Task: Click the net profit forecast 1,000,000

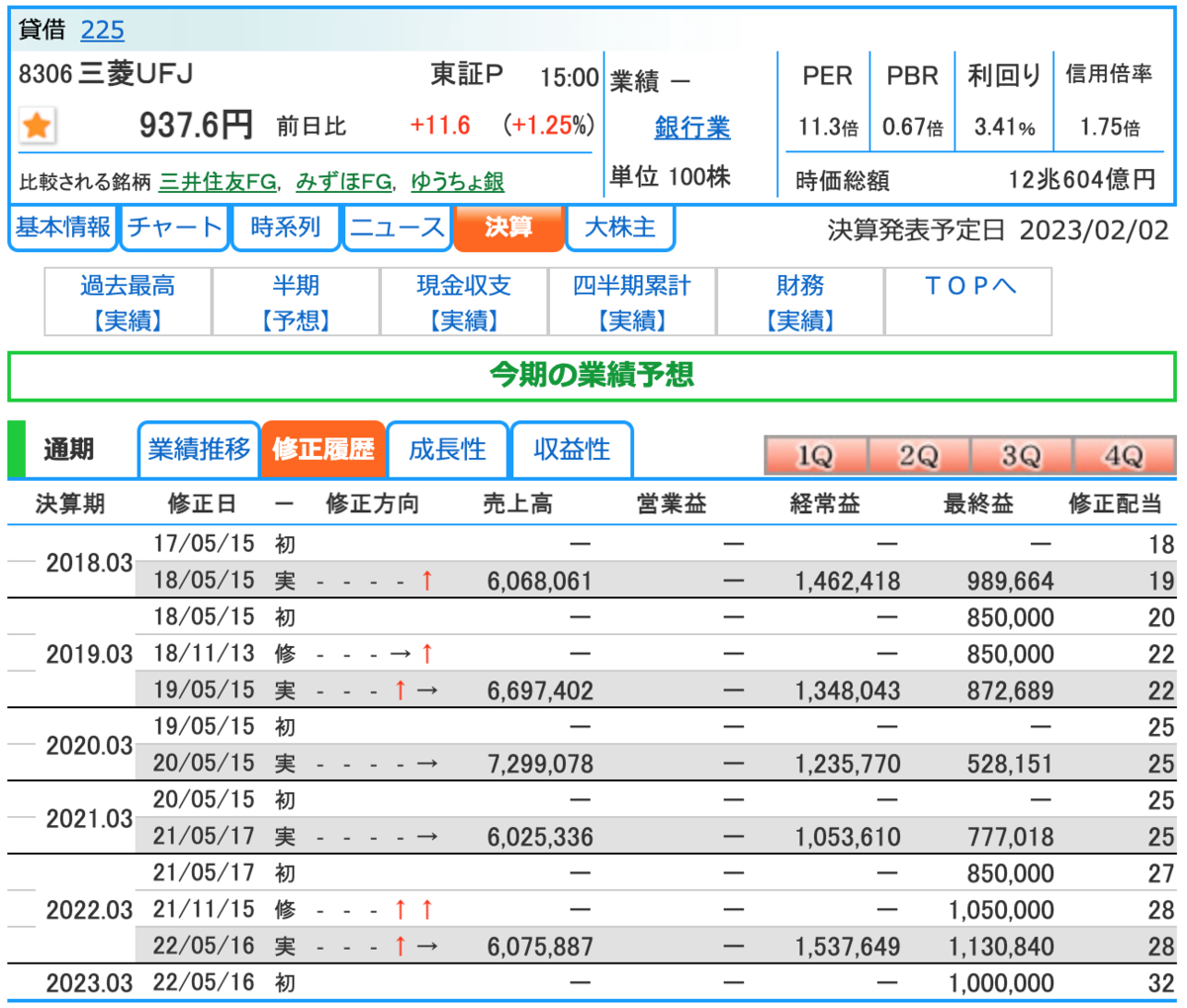Action: pyautogui.click(x=1002, y=984)
